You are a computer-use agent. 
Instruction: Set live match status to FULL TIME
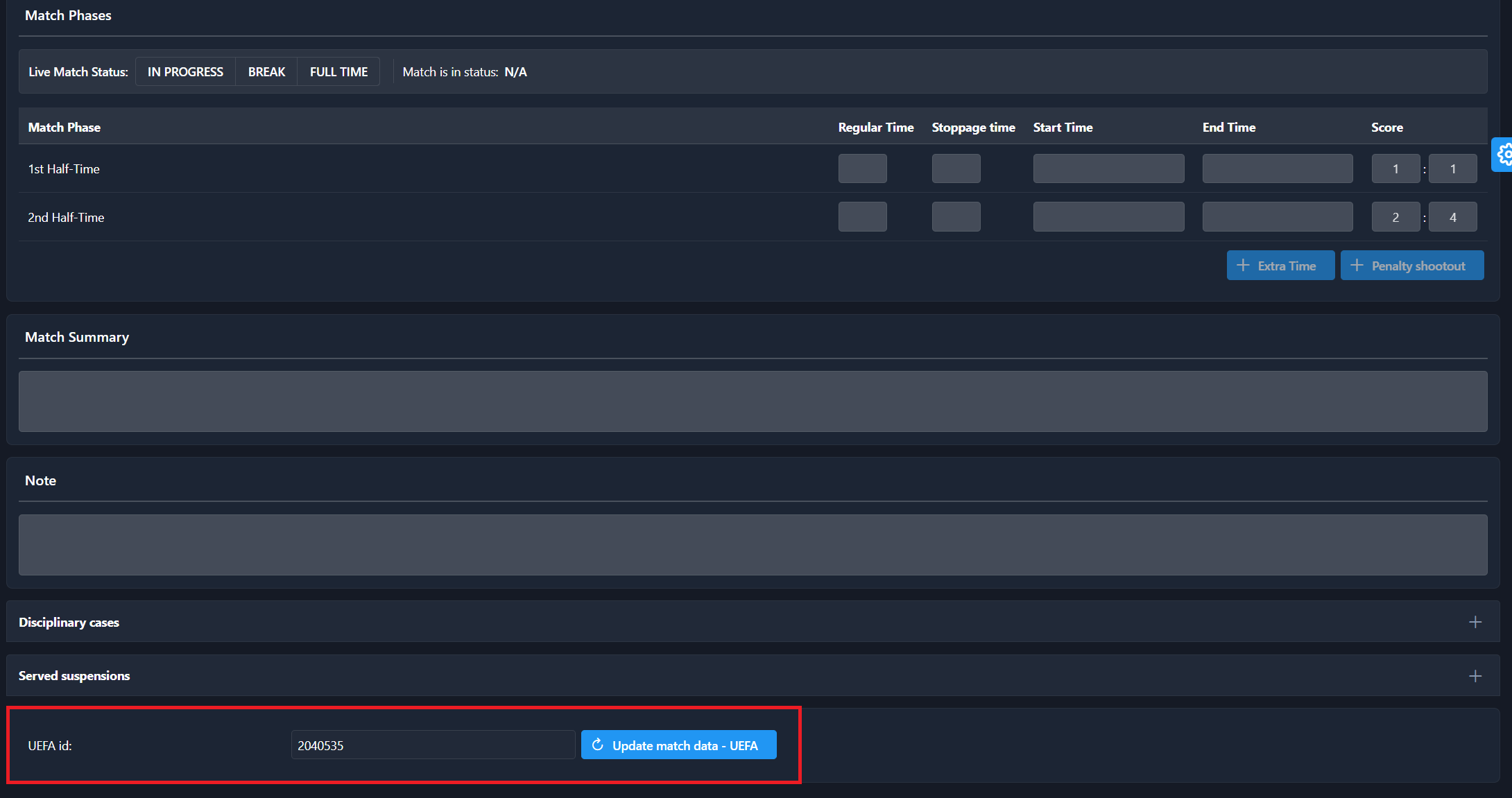coord(338,72)
